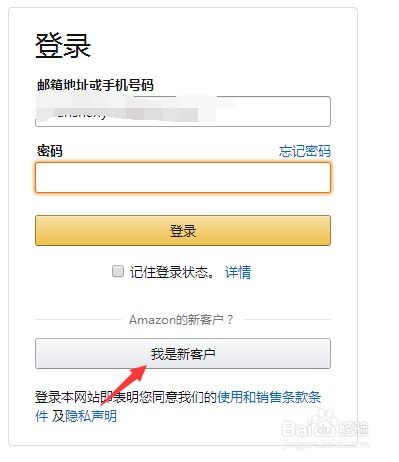Click the 记住登录状态 label text
The image size is (399, 462).
172,272
